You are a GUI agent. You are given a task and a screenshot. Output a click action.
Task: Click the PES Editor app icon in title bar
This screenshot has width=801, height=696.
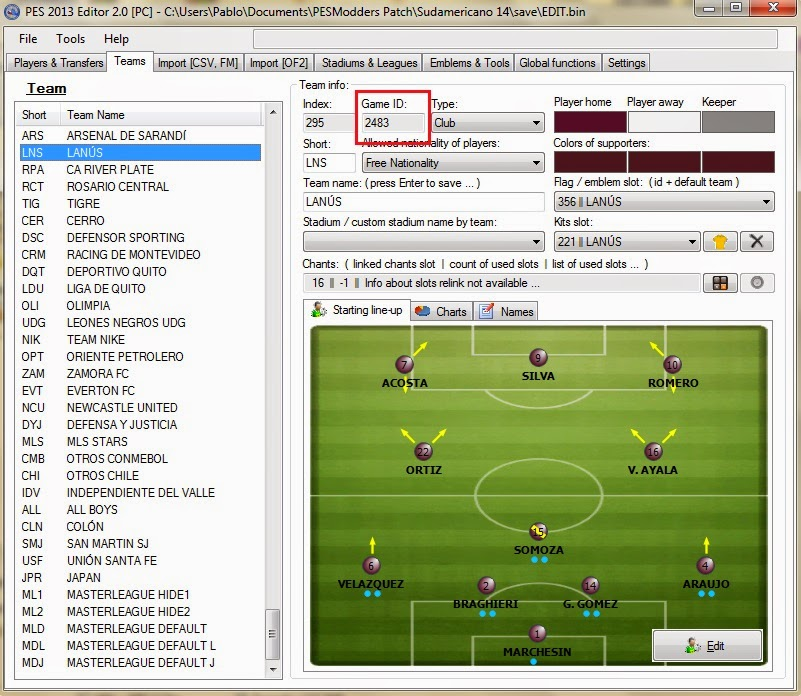tap(12, 11)
